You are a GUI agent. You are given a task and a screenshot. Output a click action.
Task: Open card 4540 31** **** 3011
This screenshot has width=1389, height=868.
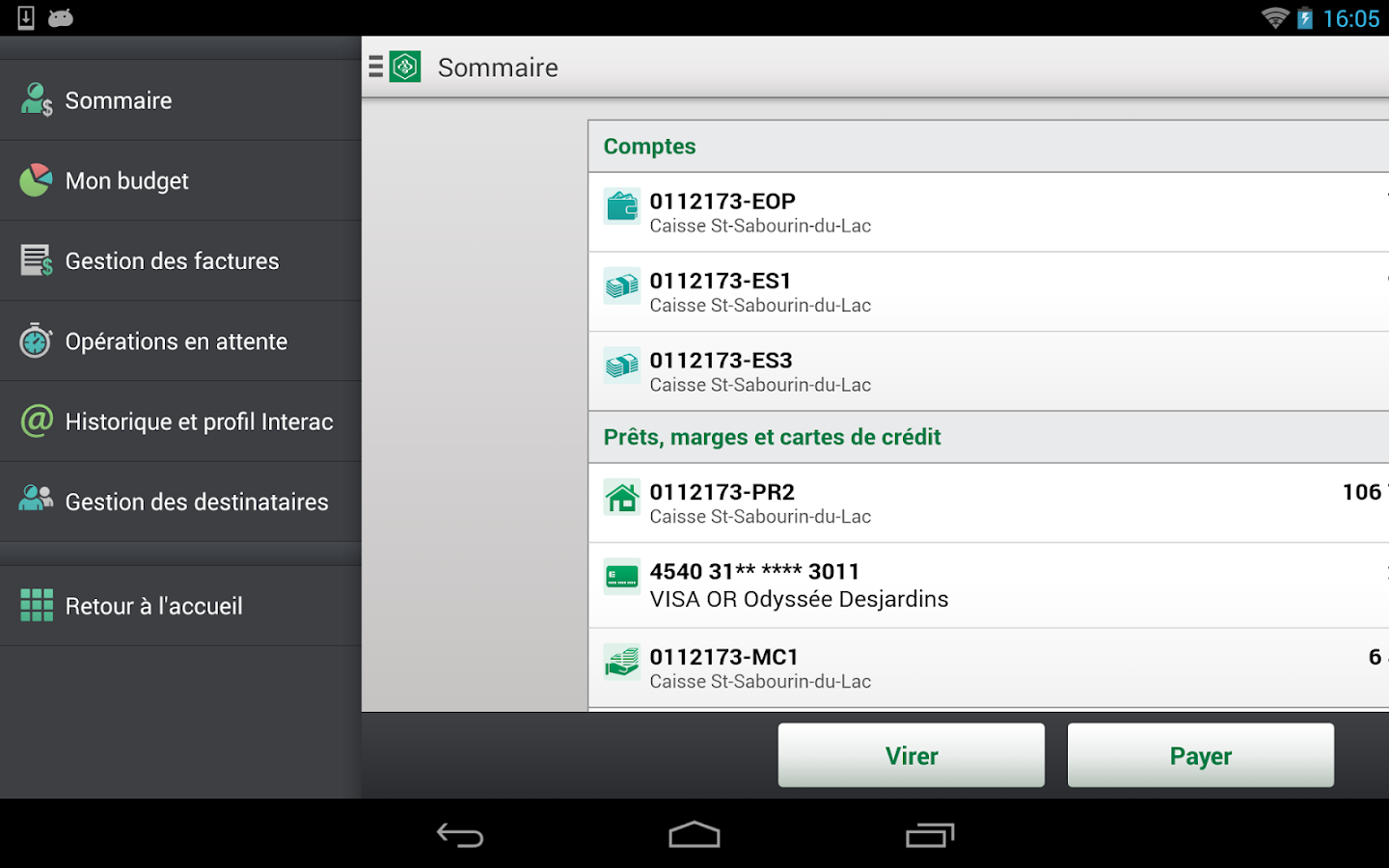click(989, 585)
